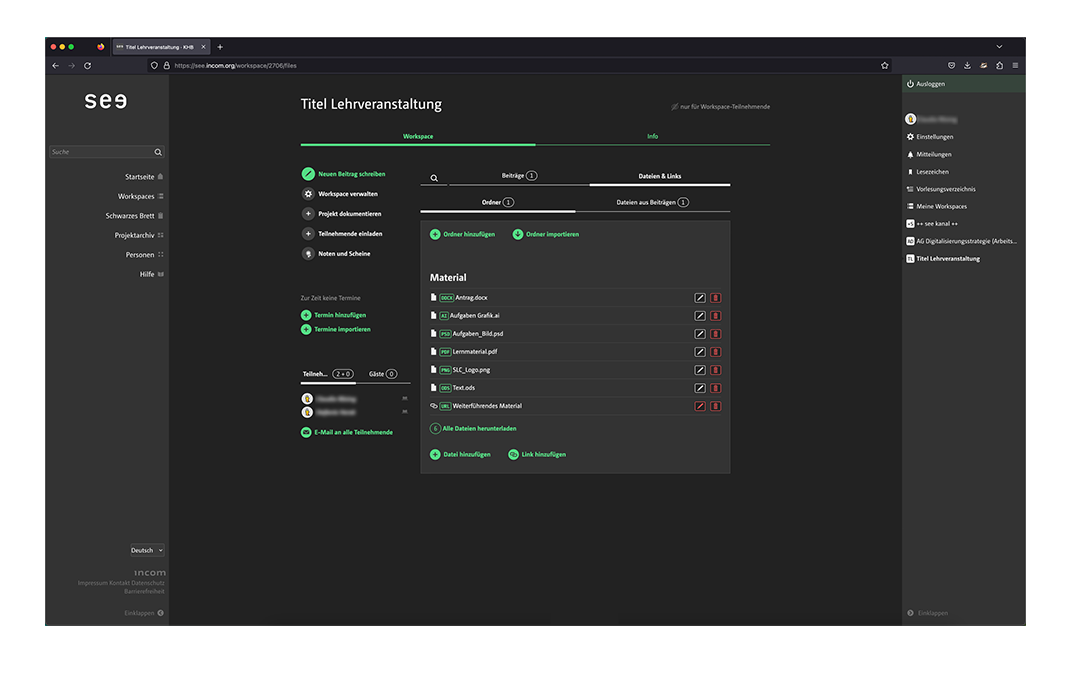The image size is (1070, 697).
Task: Open the Firefox hamburger menu
Action: pyautogui.click(x=1015, y=66)
